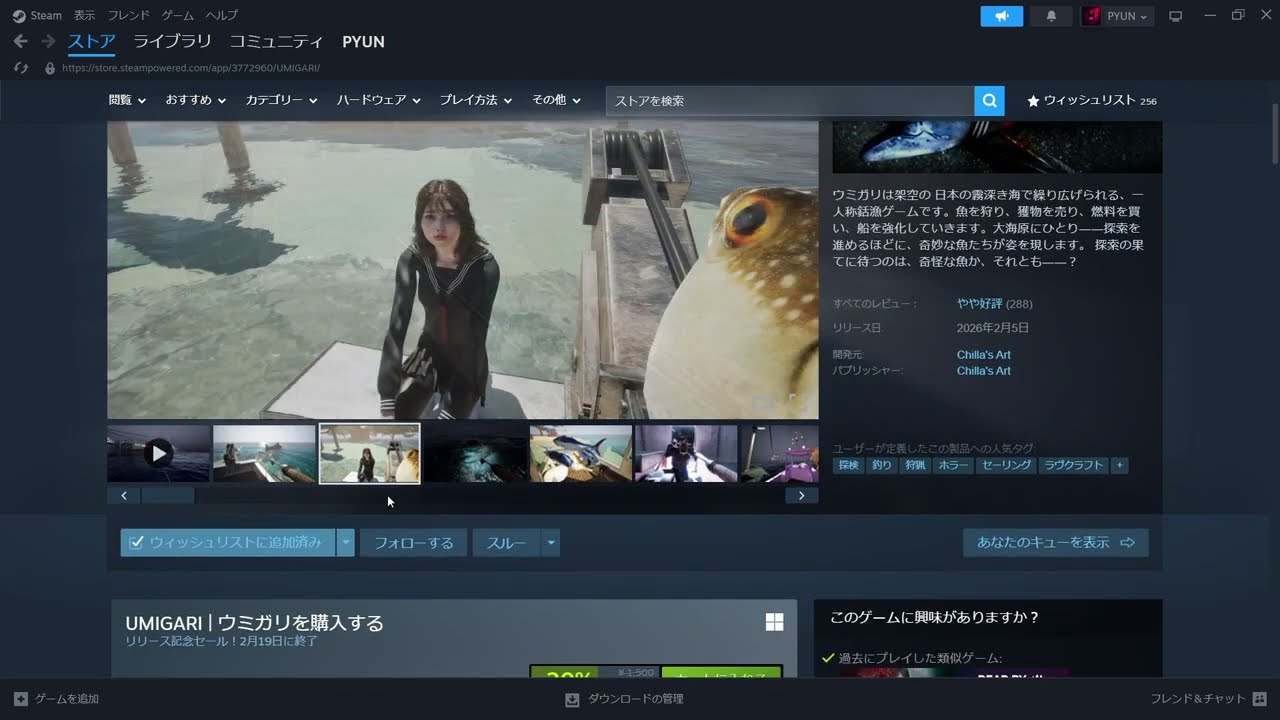Open the 表示 menu
The image size is (1280, 720).
[x=84, y=15]
